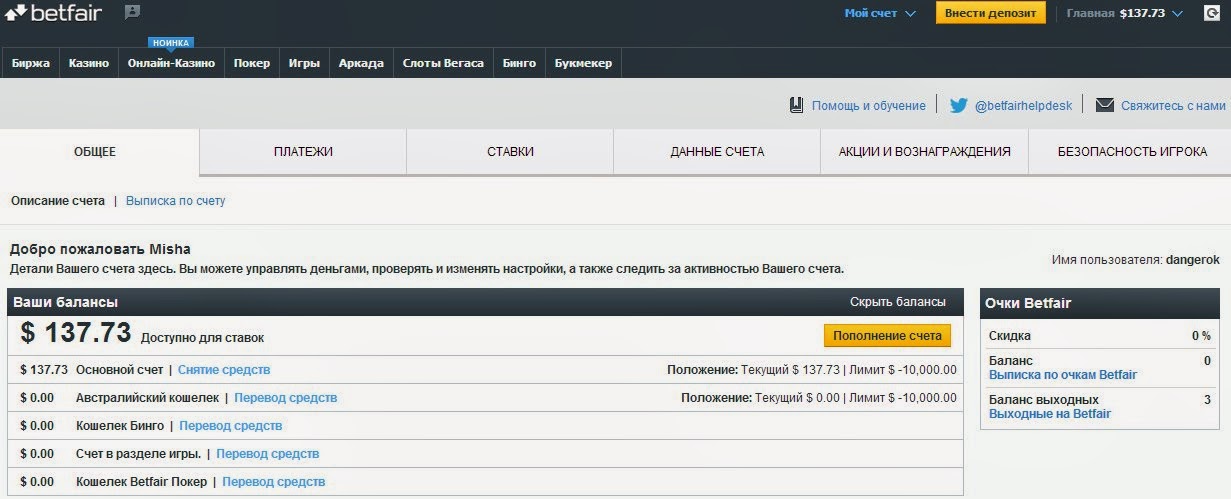
Task: Open the Букмекер menu item
Action: [583, 63]
